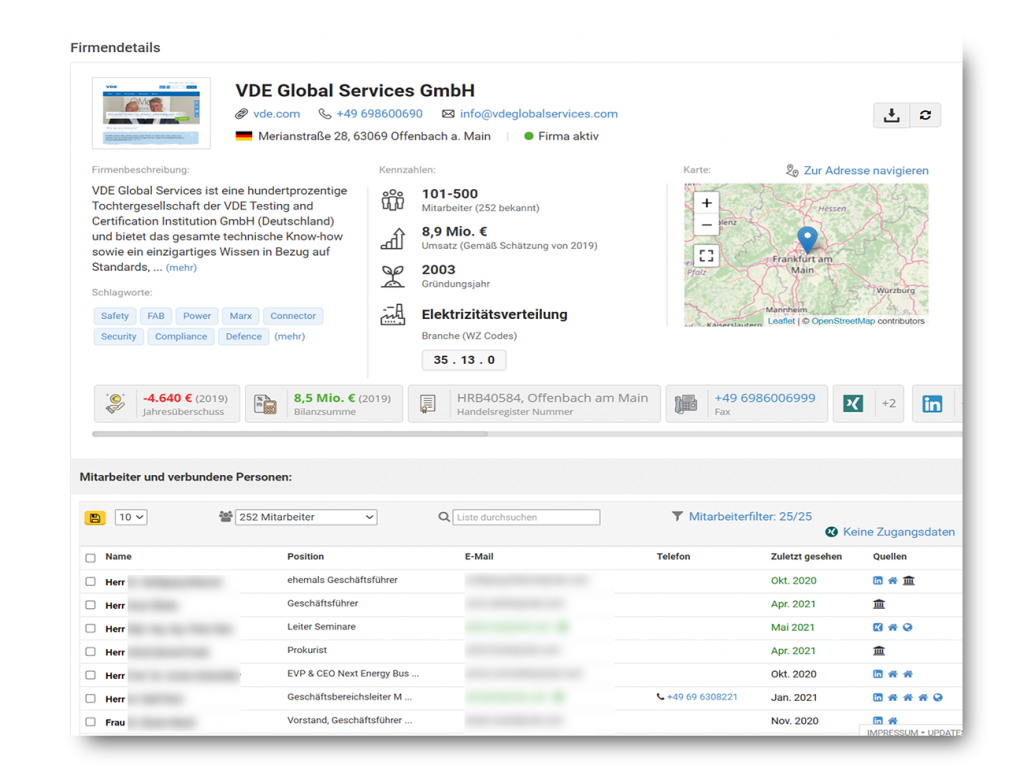Click the blue map location marker
1024x768 pixels.
(x=807, y=239)
